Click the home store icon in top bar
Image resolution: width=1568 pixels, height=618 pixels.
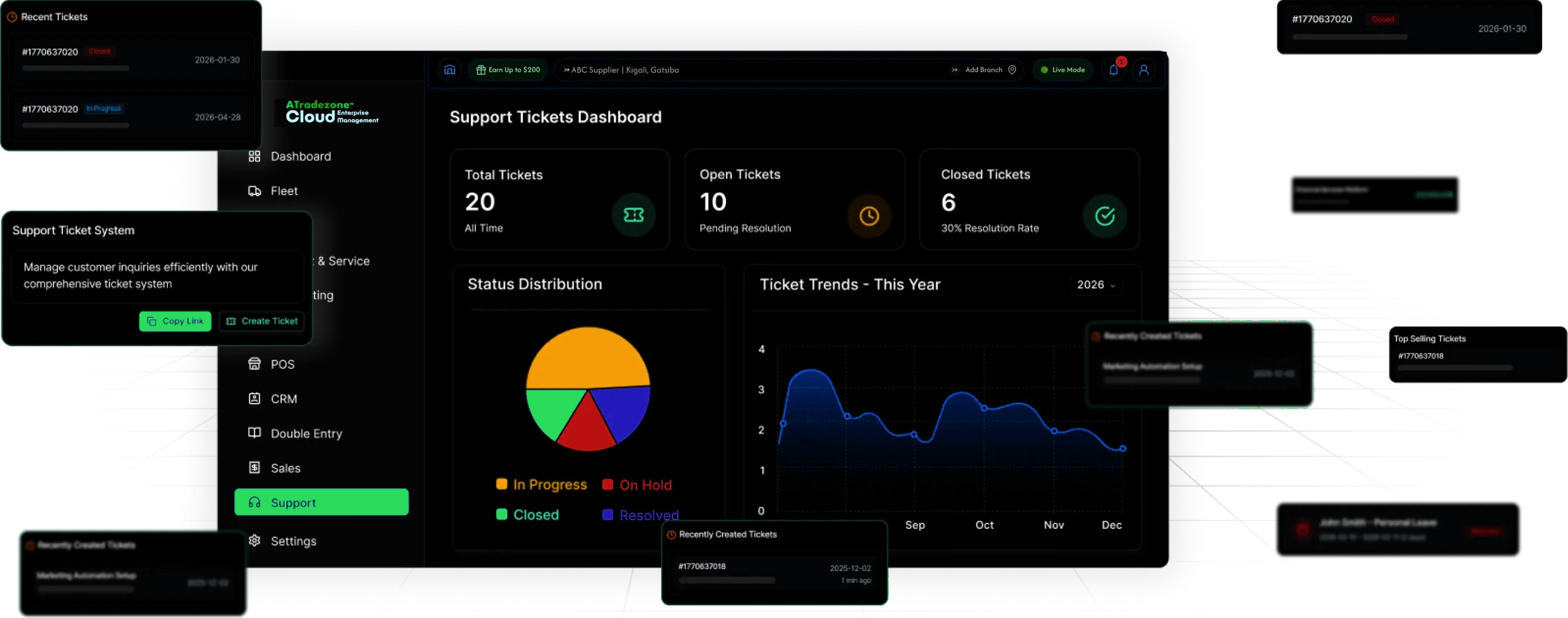pos(450,70)
